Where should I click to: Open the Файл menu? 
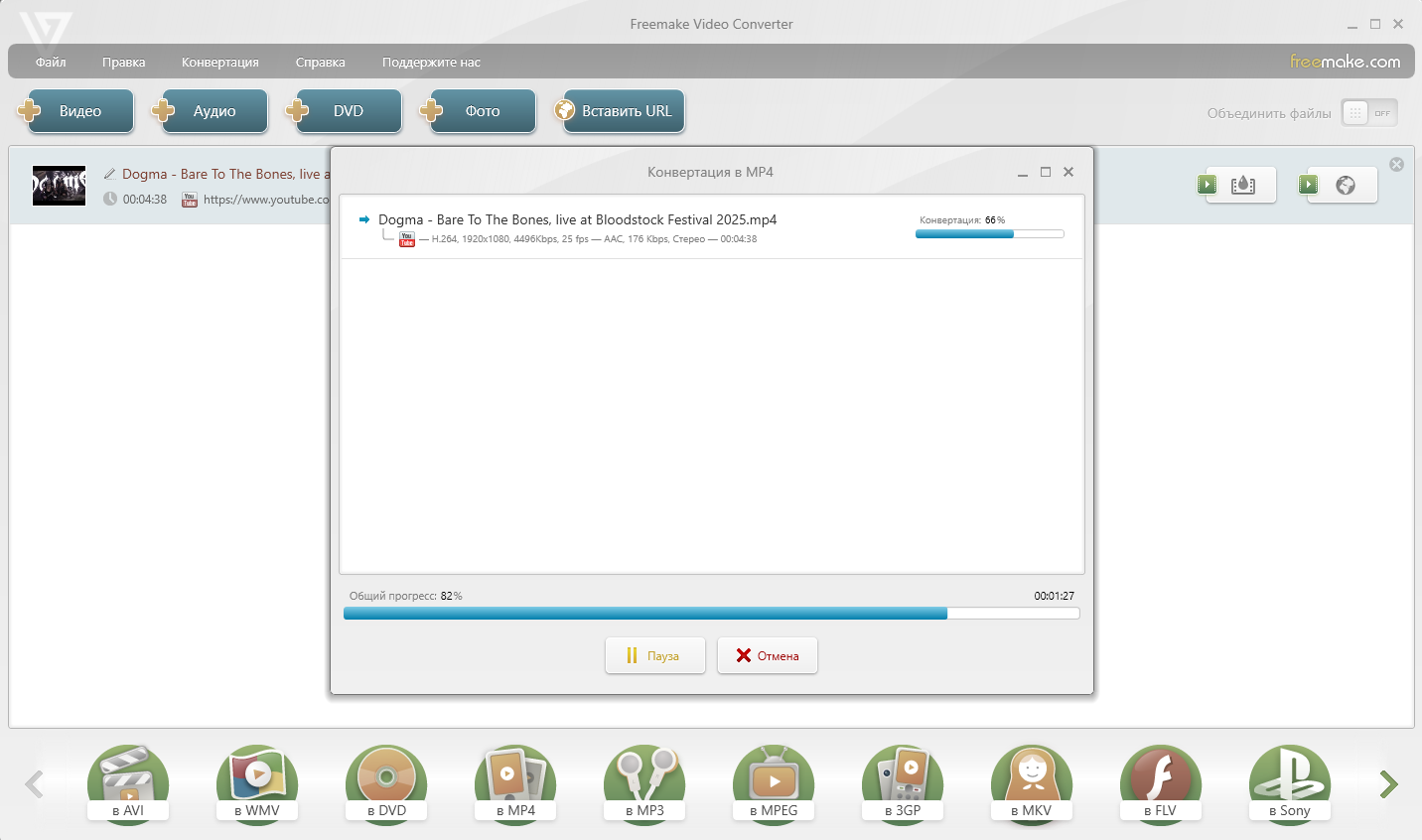click(51, 62)
